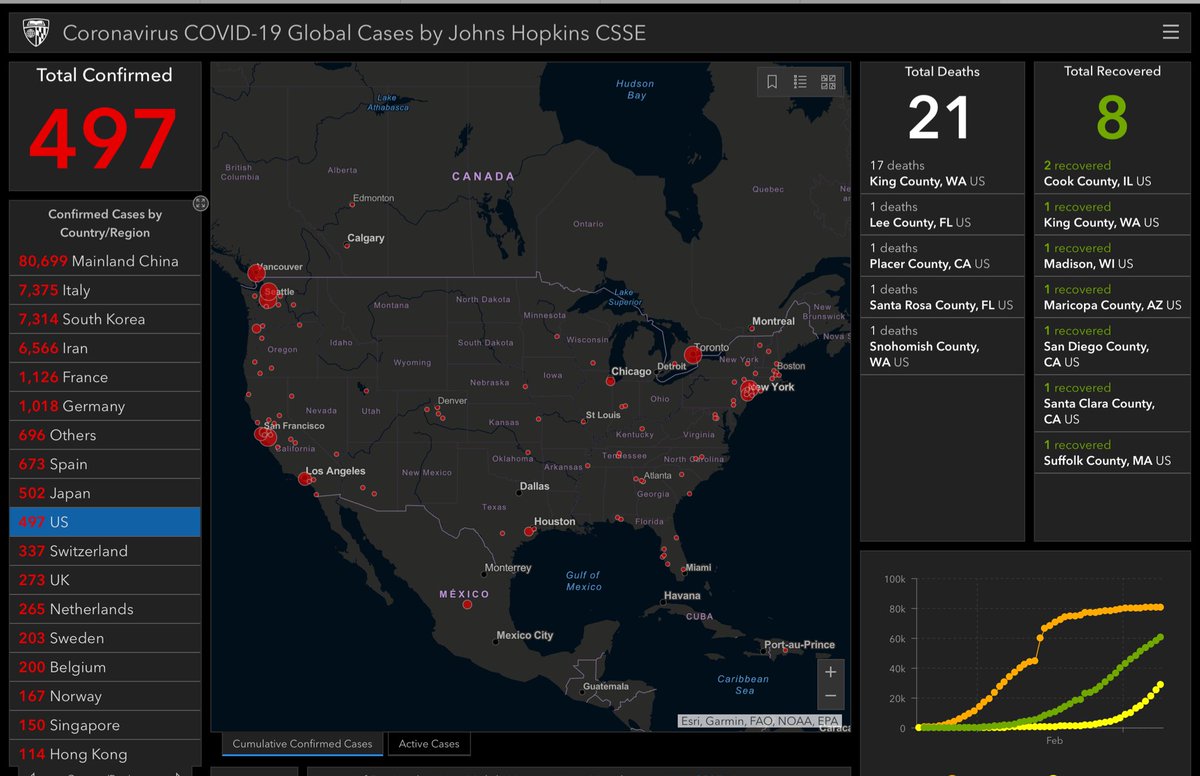1200x776 pixels.
Task: Click Lee County FL deaths entry
Action: tap(942, 214)
